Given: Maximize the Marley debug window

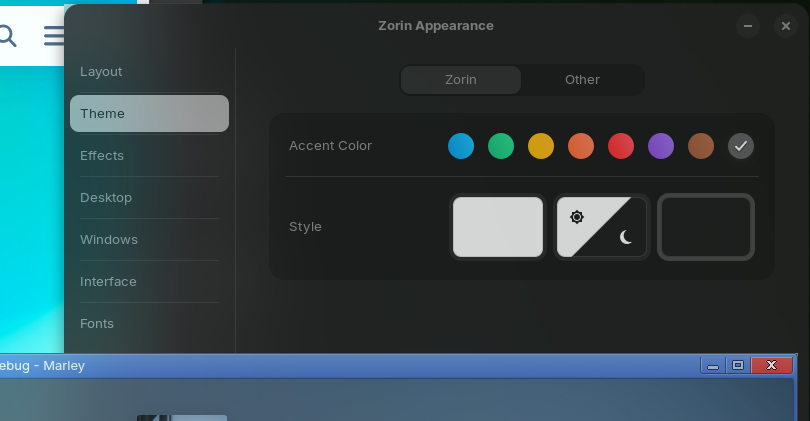Looking at the screenshot, I should (x=738, y=366).
